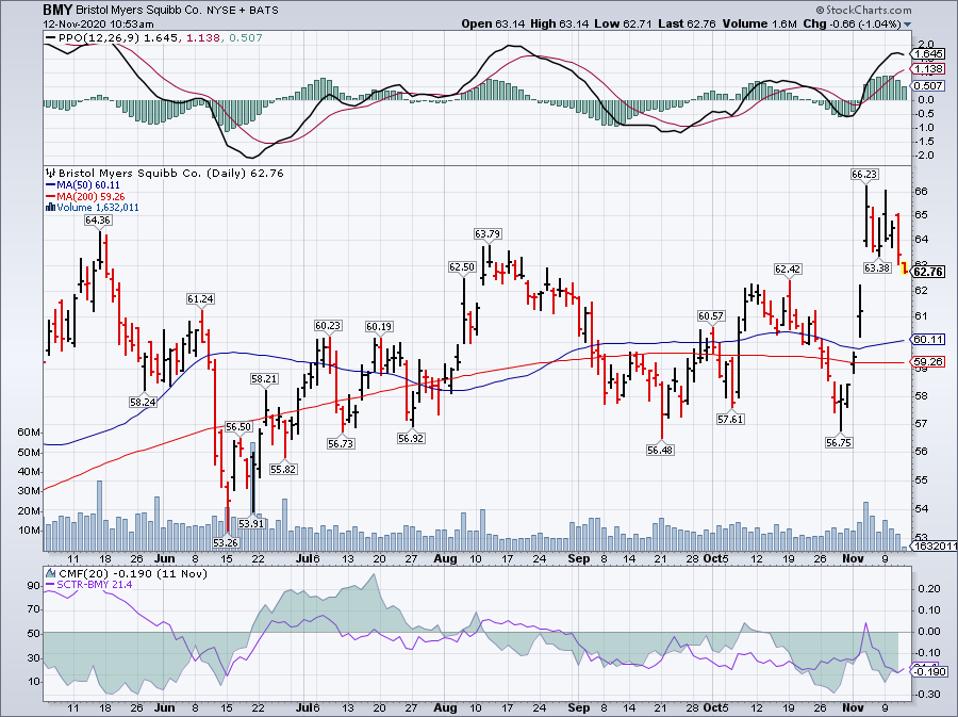958x717 pixels.
Task: Click the 0.507 histogram tag on right axis
Action: pyautogui.click(x=927, y=86)
